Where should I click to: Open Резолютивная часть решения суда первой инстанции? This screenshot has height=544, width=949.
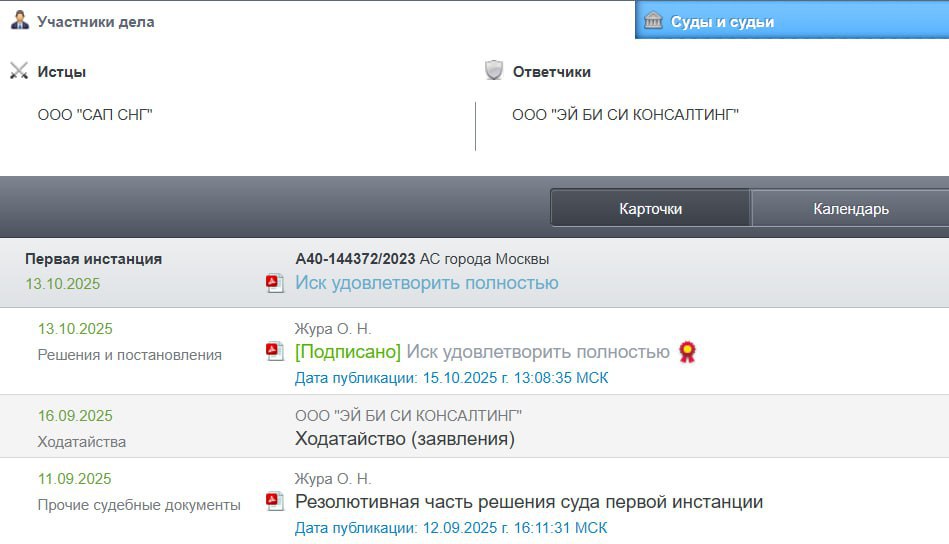[528, 502]
